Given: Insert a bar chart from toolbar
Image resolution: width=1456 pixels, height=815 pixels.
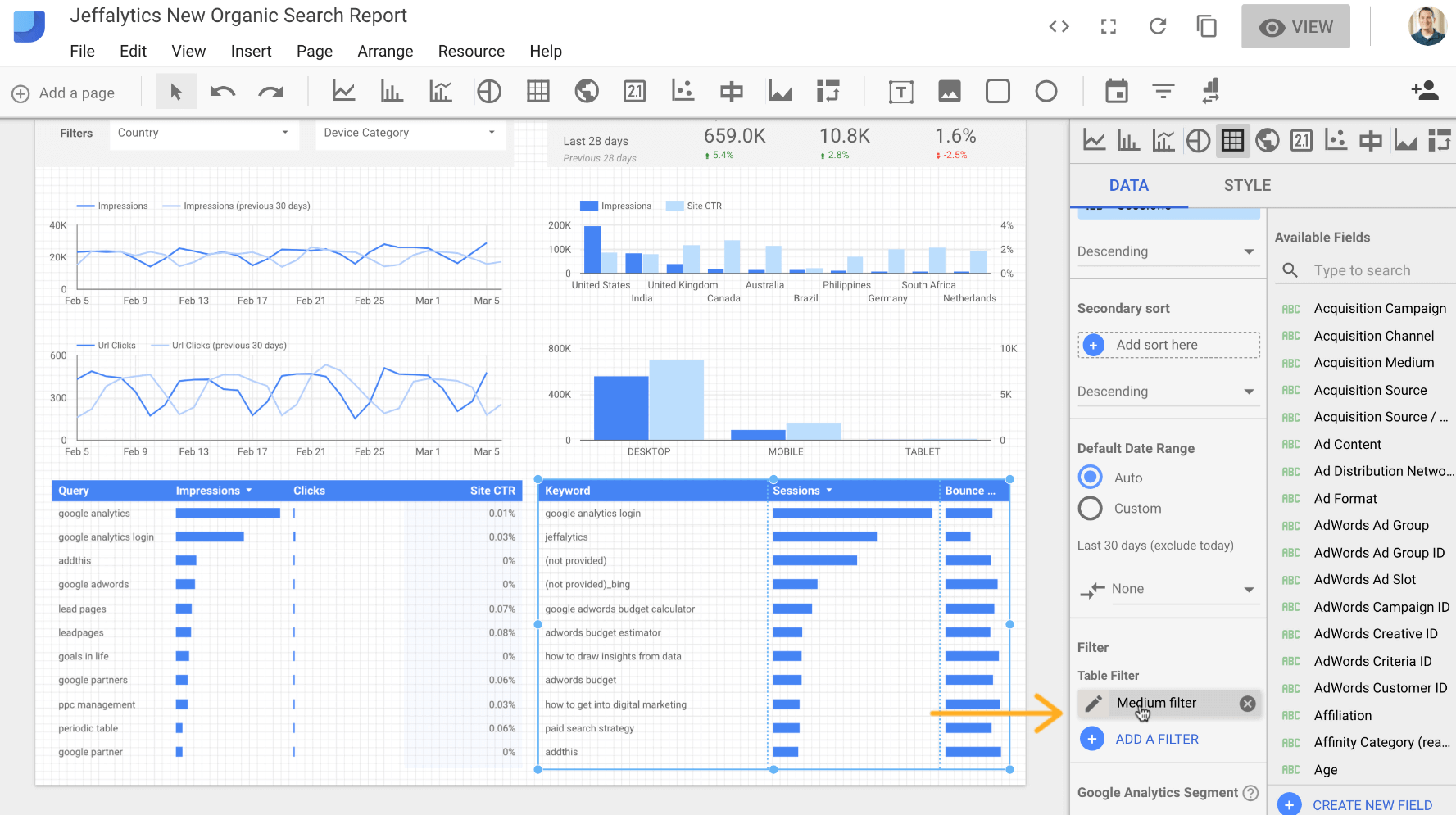Looking at the screenshot, I should (392, 91).
